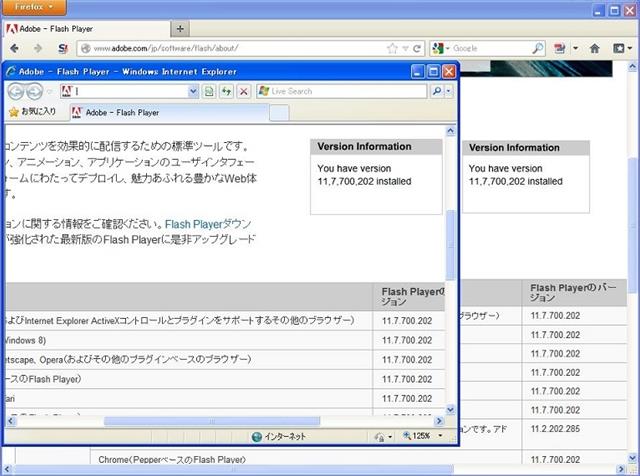Click Version Information heading in Firefox page

514,148
